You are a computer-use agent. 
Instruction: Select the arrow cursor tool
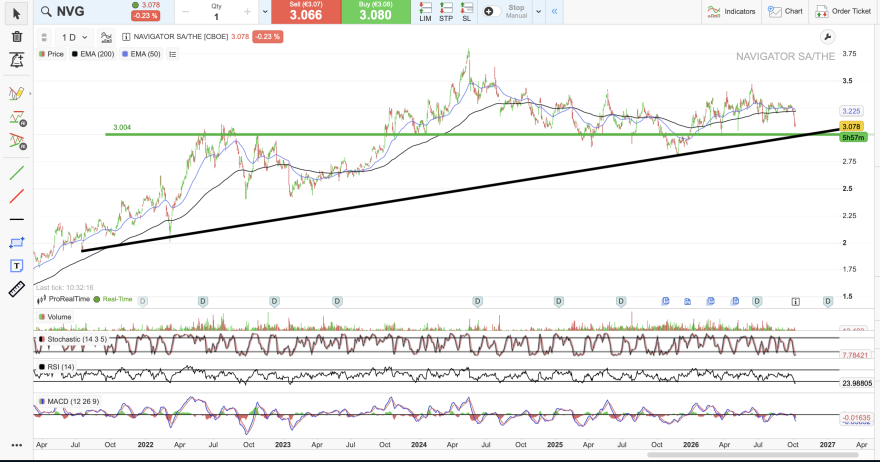tap(16, 13)
